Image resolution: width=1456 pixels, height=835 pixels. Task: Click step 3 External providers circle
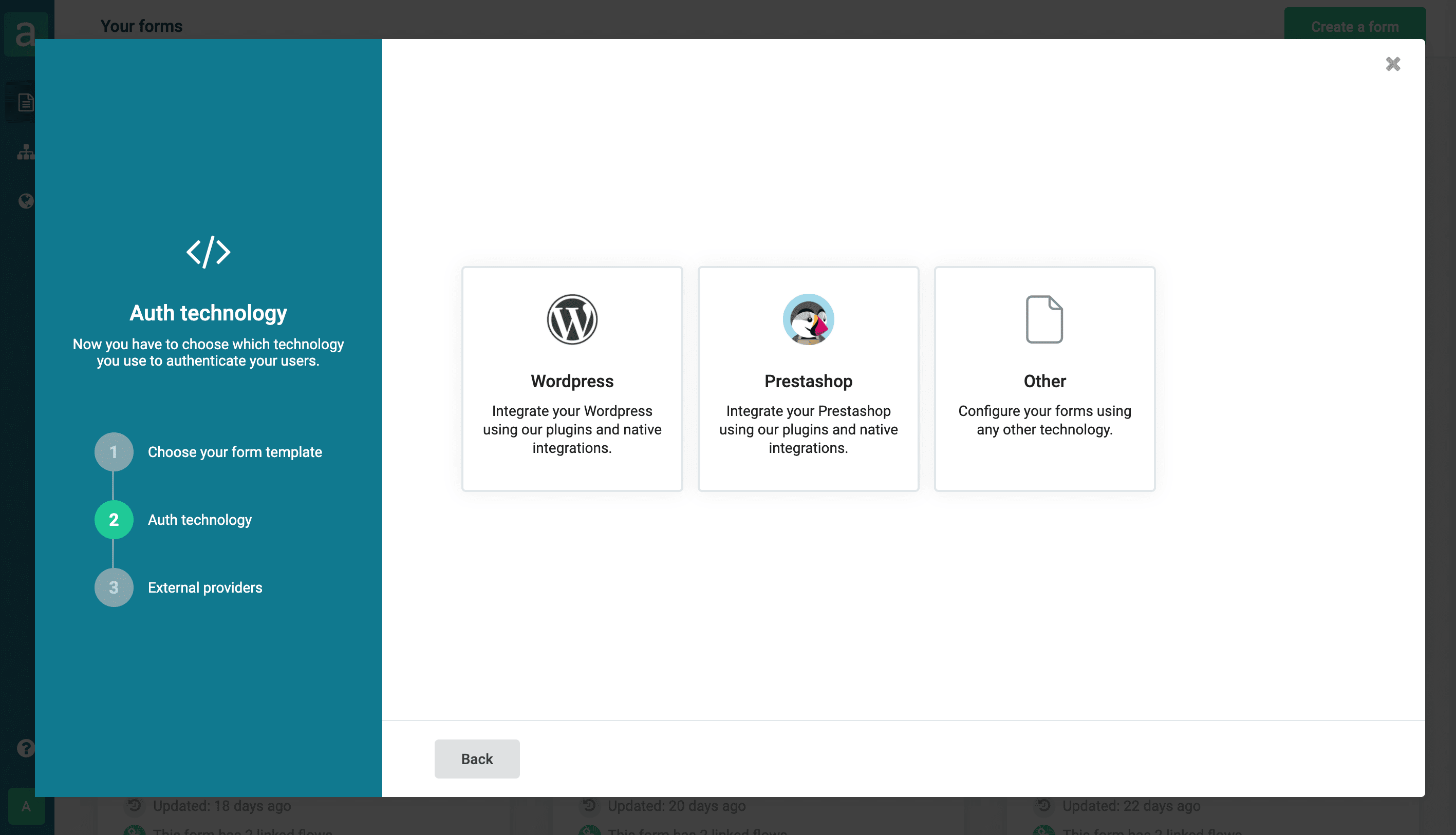point(114,587)
